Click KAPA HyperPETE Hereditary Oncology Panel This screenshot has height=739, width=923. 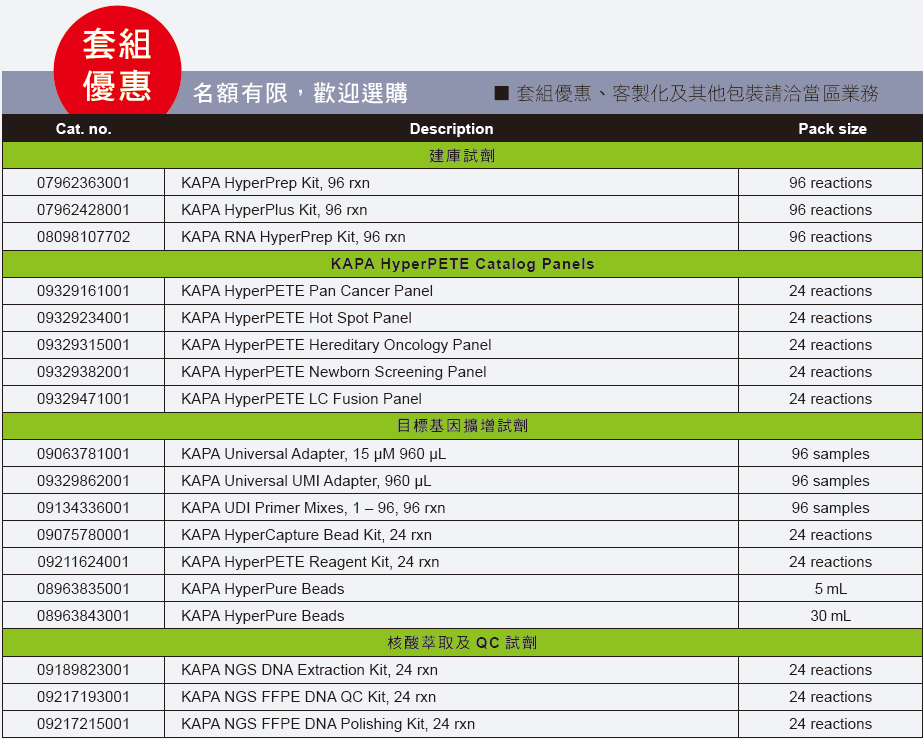click(336, 345)
